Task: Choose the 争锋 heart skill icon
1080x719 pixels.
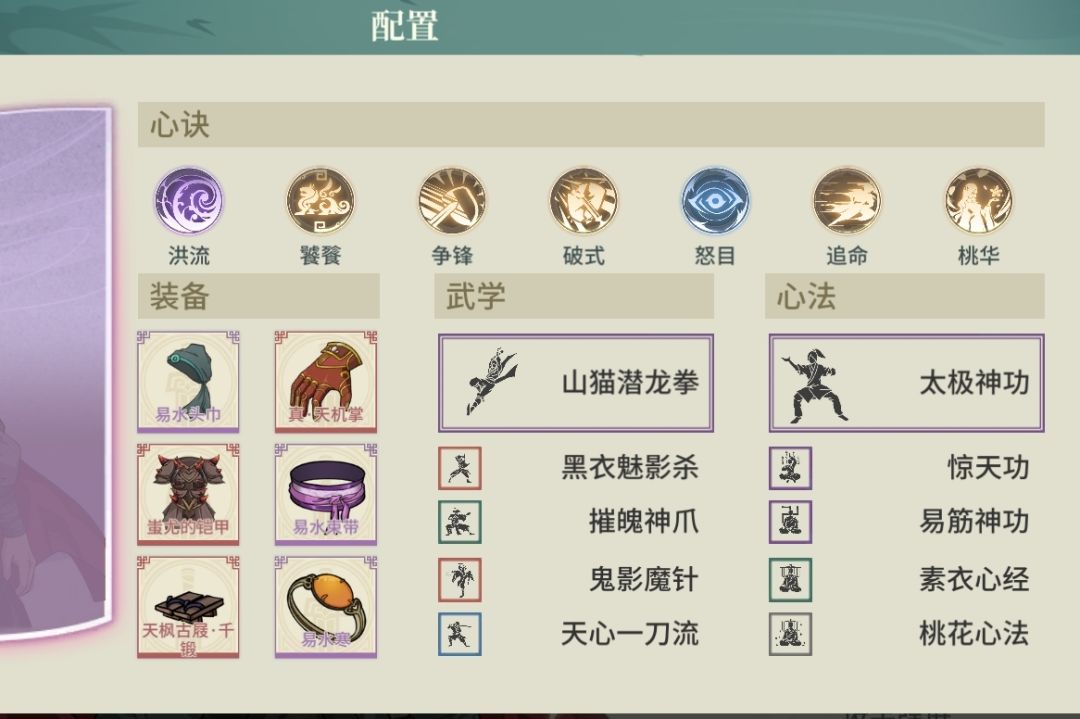Action: tap(453, 201)
